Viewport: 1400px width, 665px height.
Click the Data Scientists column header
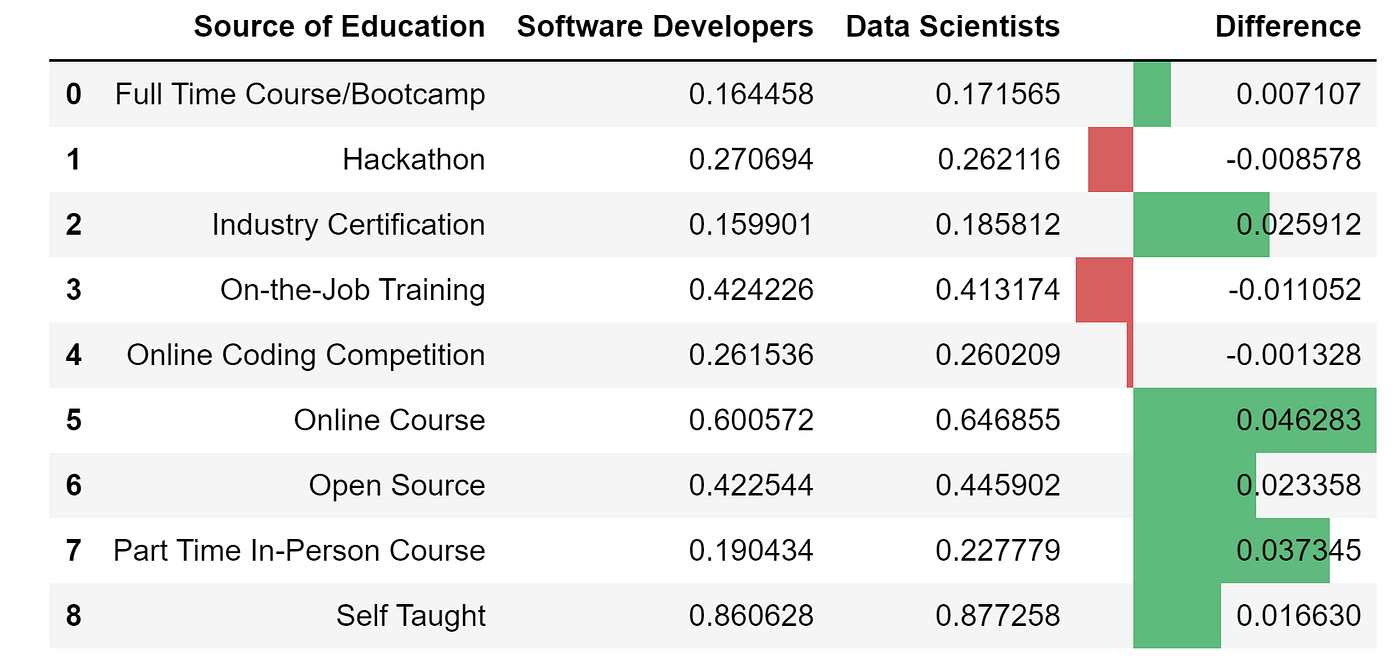(951, 26)
